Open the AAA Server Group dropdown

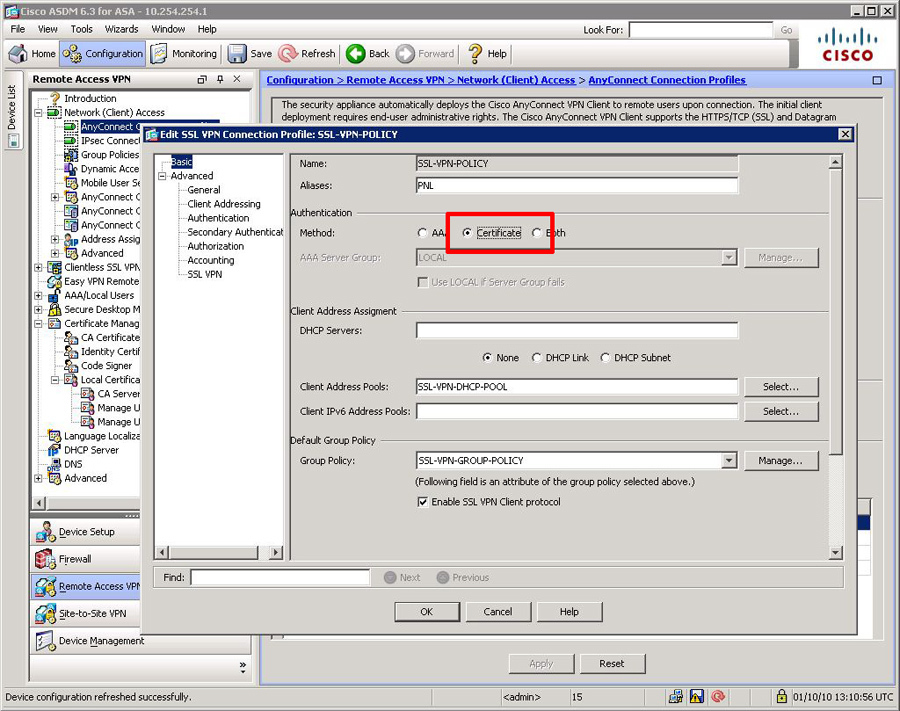(729, 257)
